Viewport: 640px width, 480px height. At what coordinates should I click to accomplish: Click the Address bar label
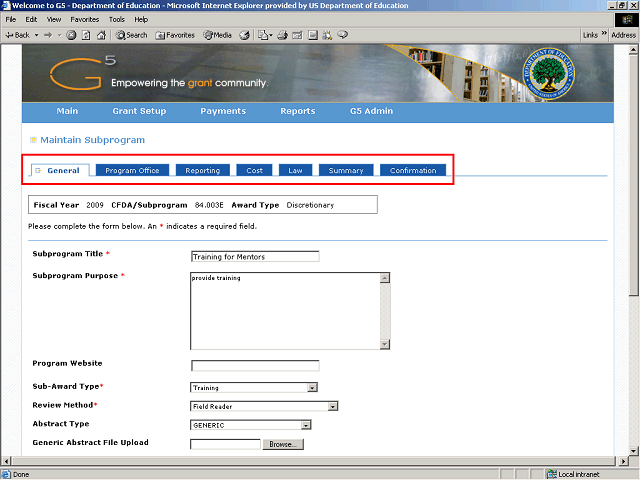click(x=623, y=35)
